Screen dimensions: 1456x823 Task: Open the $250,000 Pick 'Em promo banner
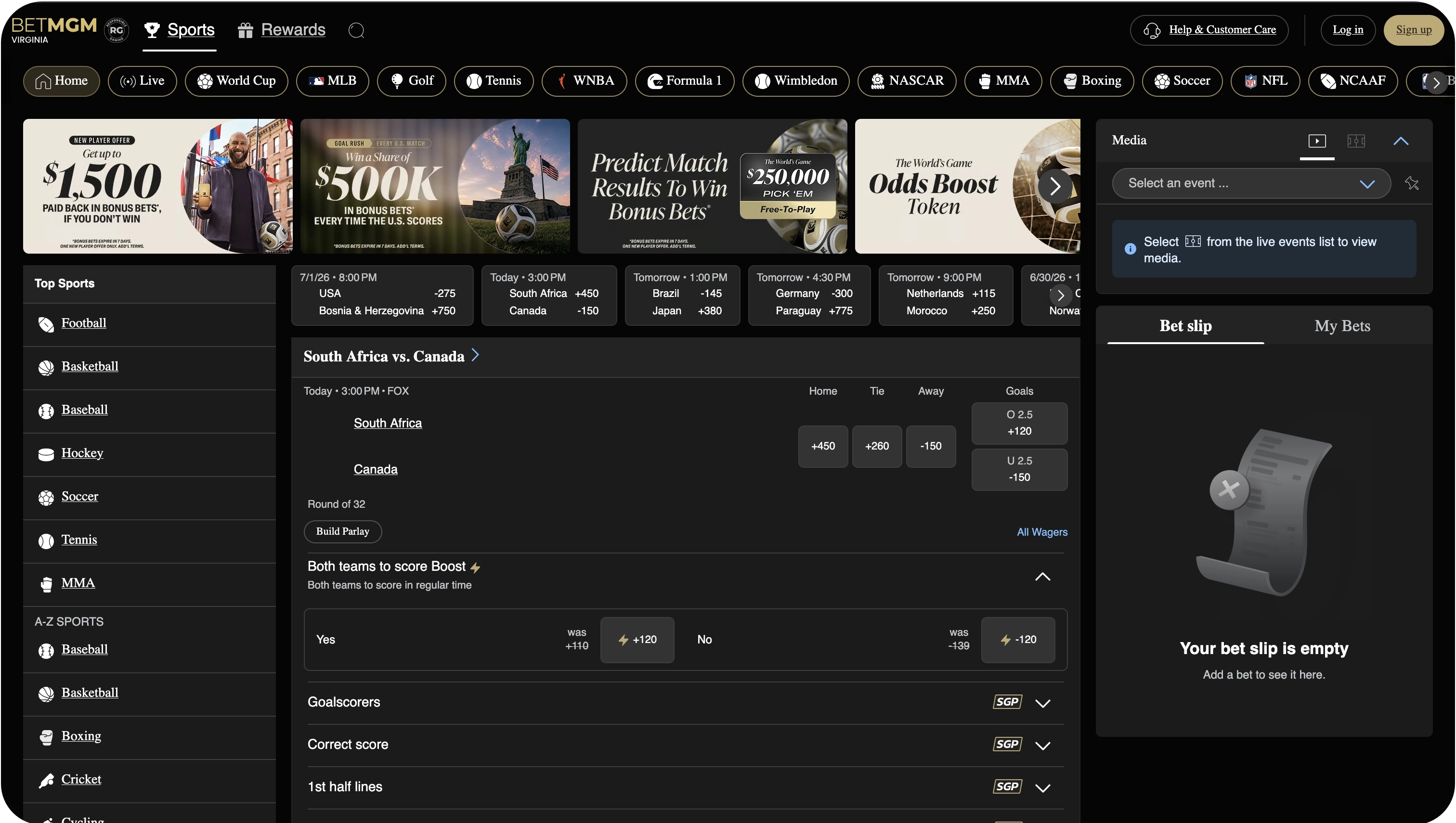pyautogui.click(x=713, y=186)
